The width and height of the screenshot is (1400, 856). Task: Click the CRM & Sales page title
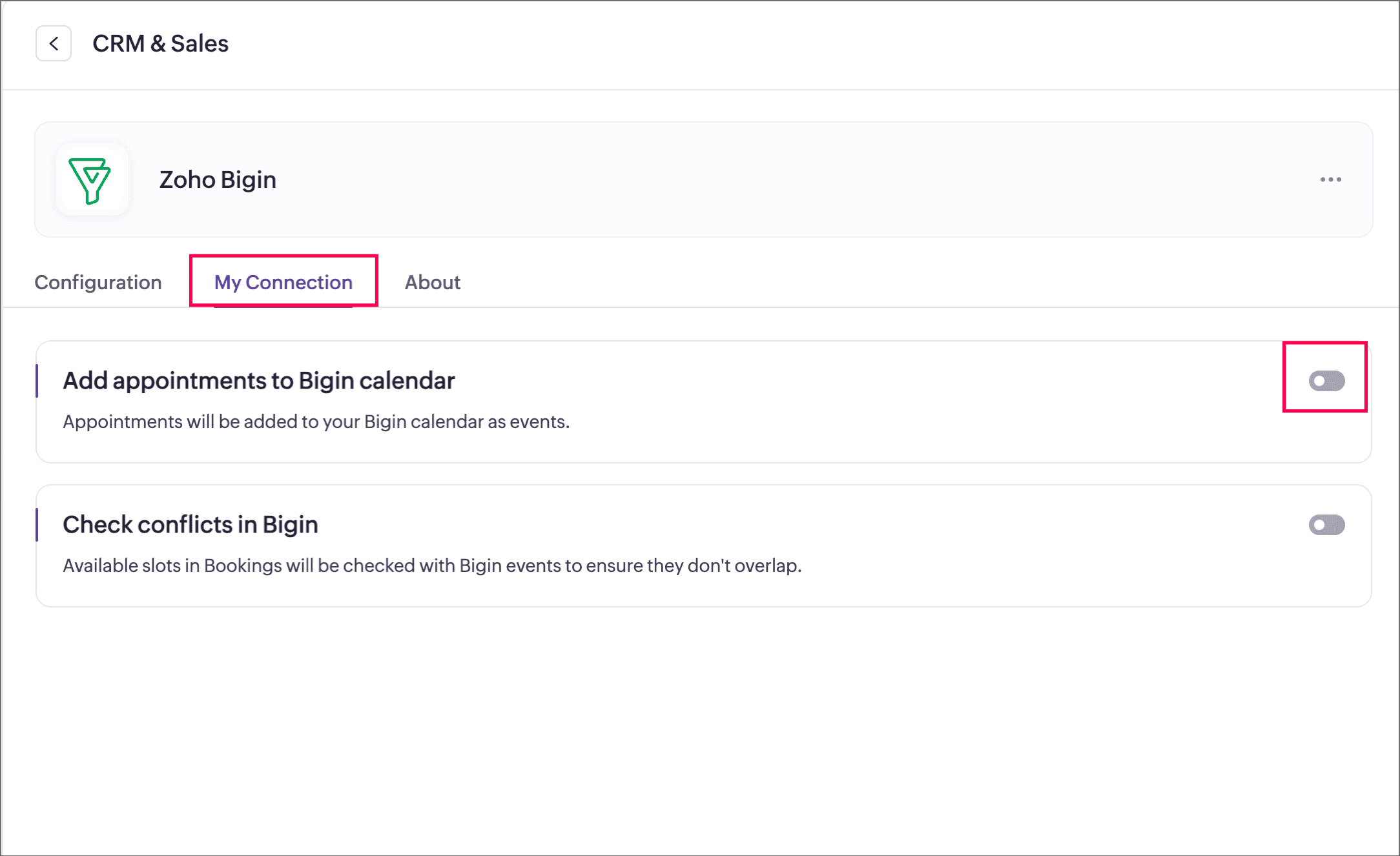click(160, 43)
